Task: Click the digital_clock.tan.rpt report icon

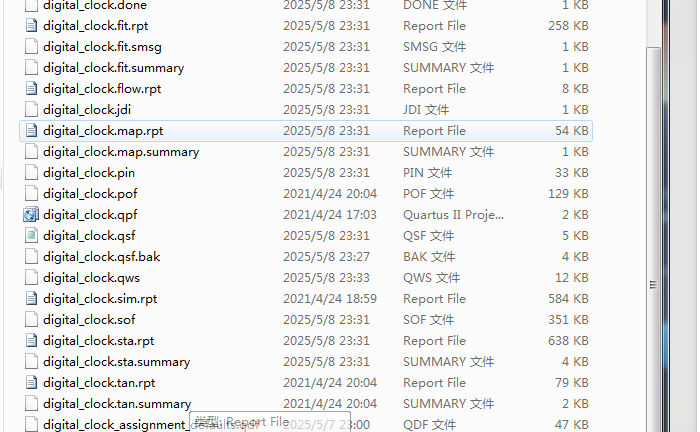Action: (31, 382)
